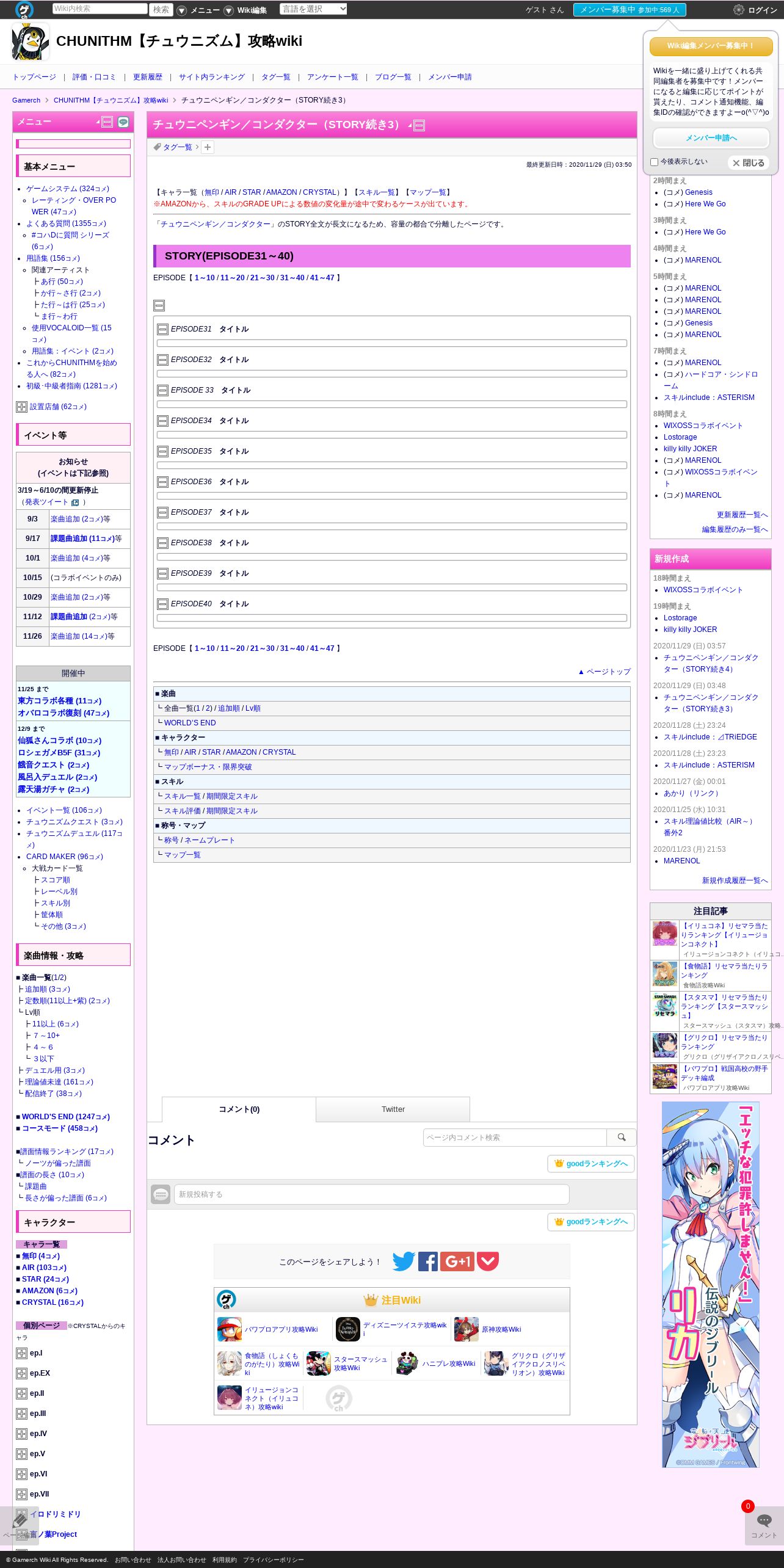This screenshot has width=784, height=1568.
Task: Switch to the コメント(0) tab
Action: (x=239, y=1109)
